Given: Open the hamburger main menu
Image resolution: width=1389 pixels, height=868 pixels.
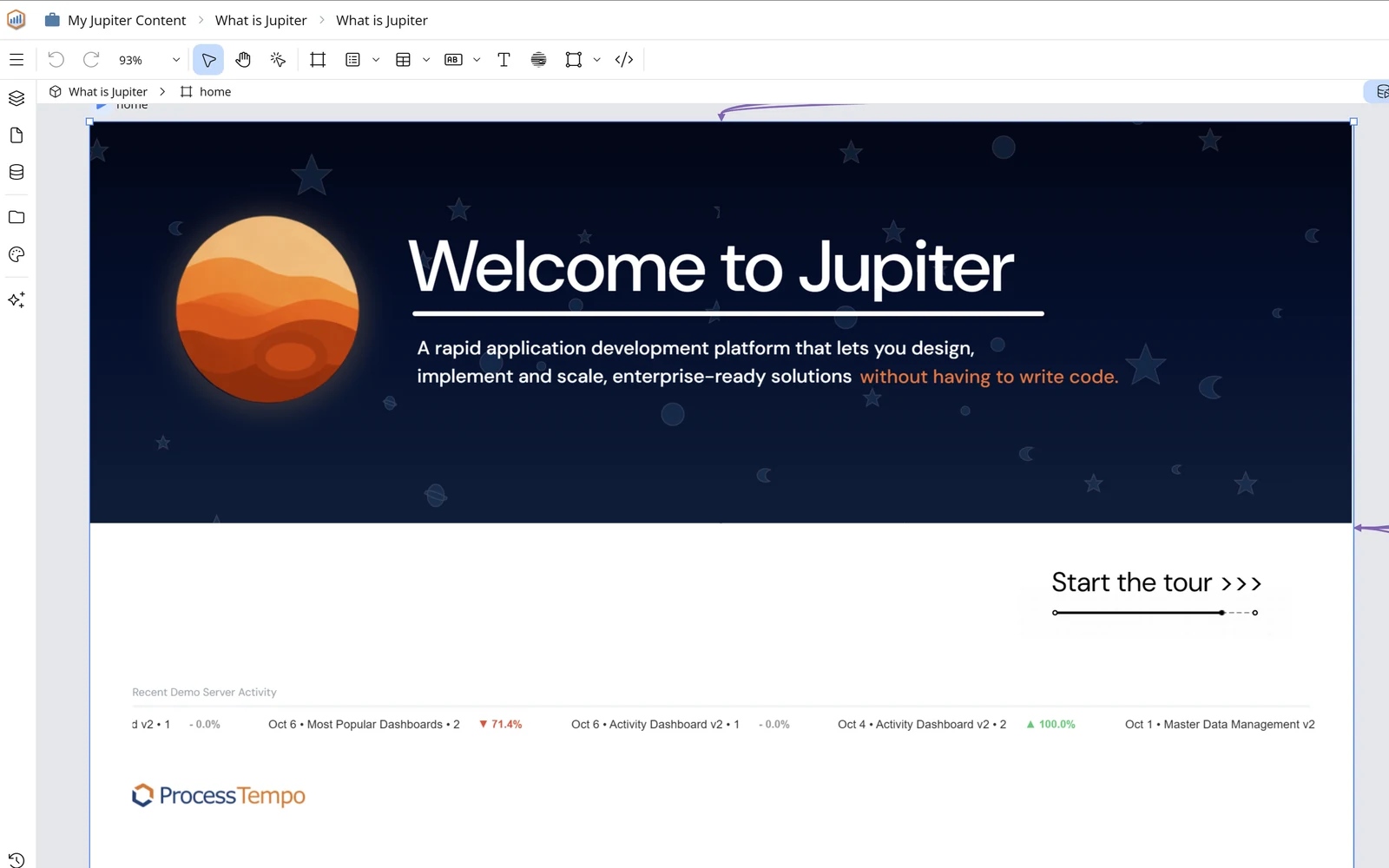Looking at the screenshot, I should pos(16,60).
